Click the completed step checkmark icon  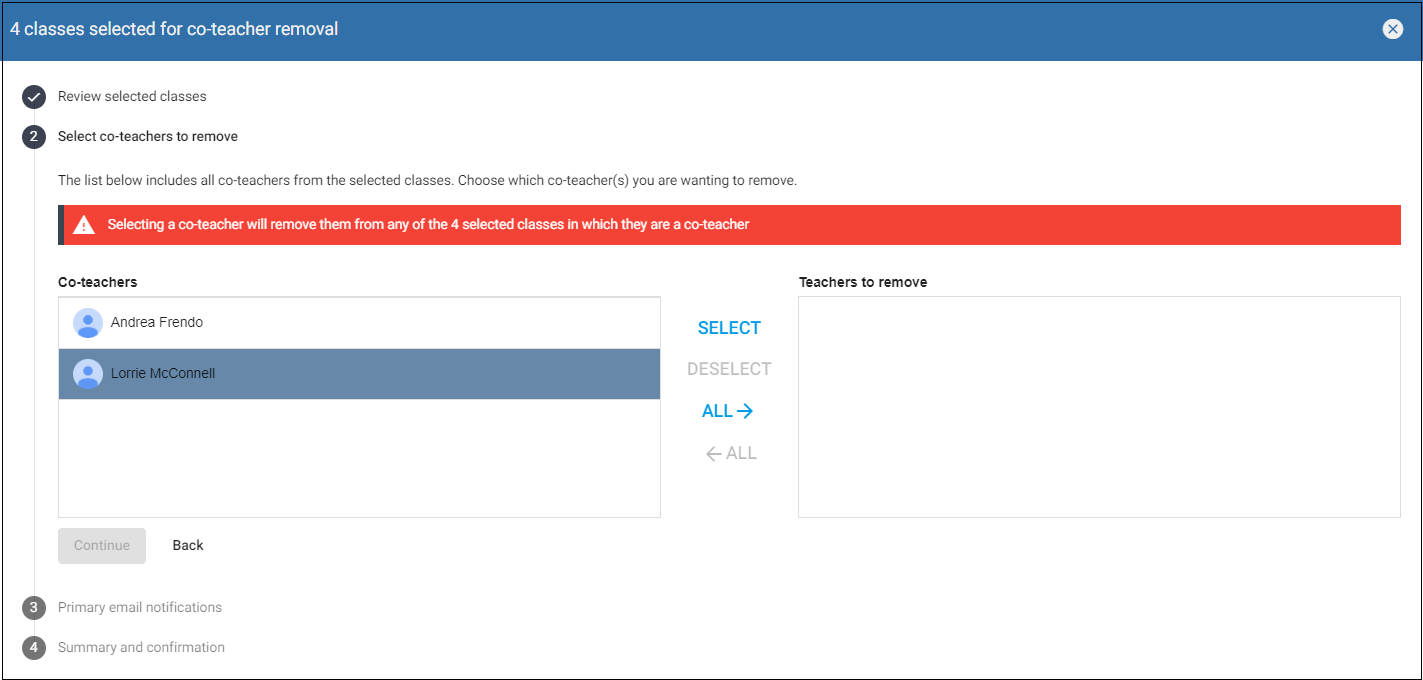coord(34,97)
